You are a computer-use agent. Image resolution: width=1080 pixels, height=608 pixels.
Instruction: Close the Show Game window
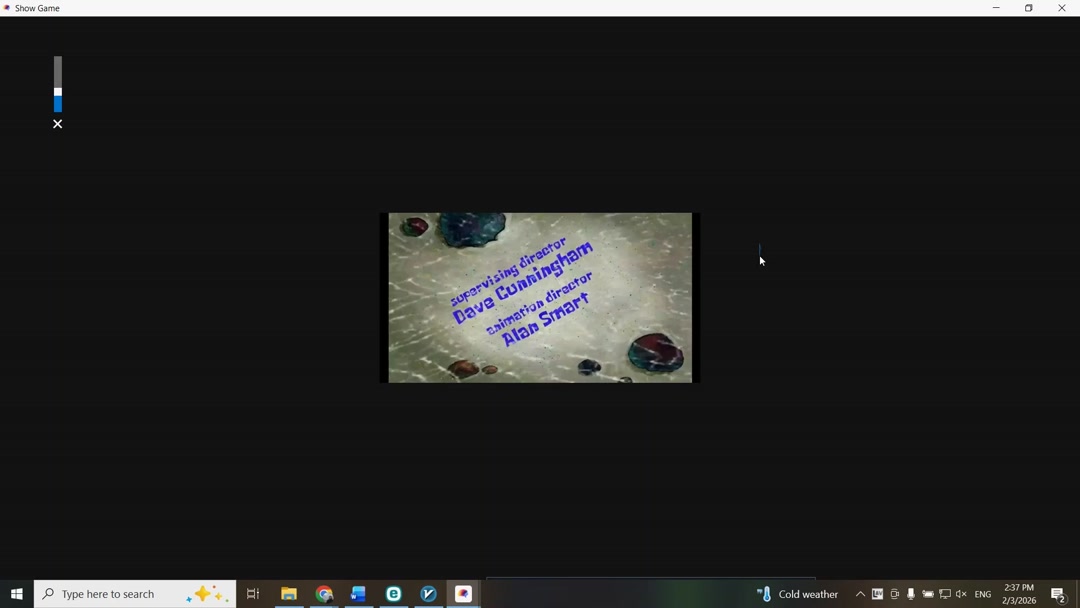coord(1061,8)
